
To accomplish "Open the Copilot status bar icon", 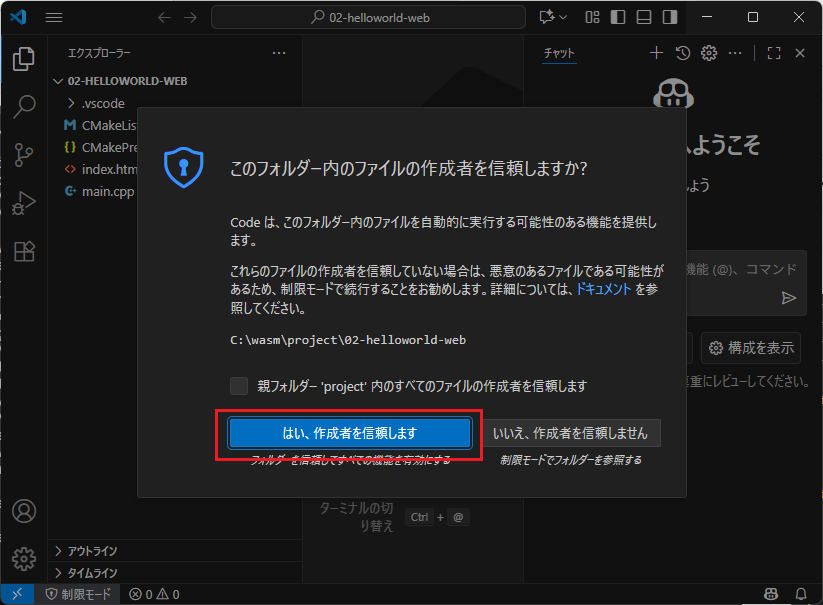I will click(771, 594).
